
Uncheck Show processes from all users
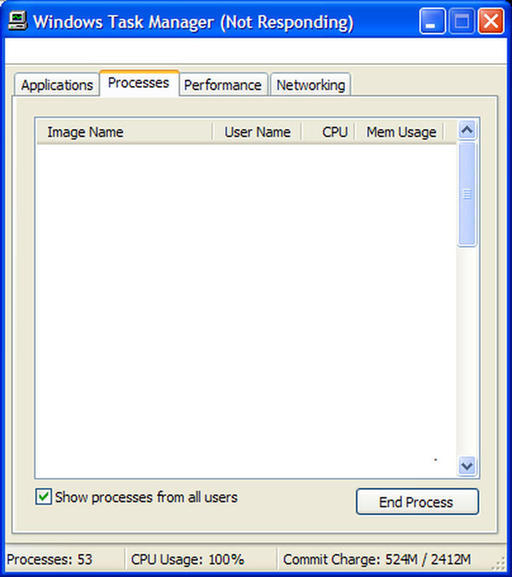click(43, 497)
